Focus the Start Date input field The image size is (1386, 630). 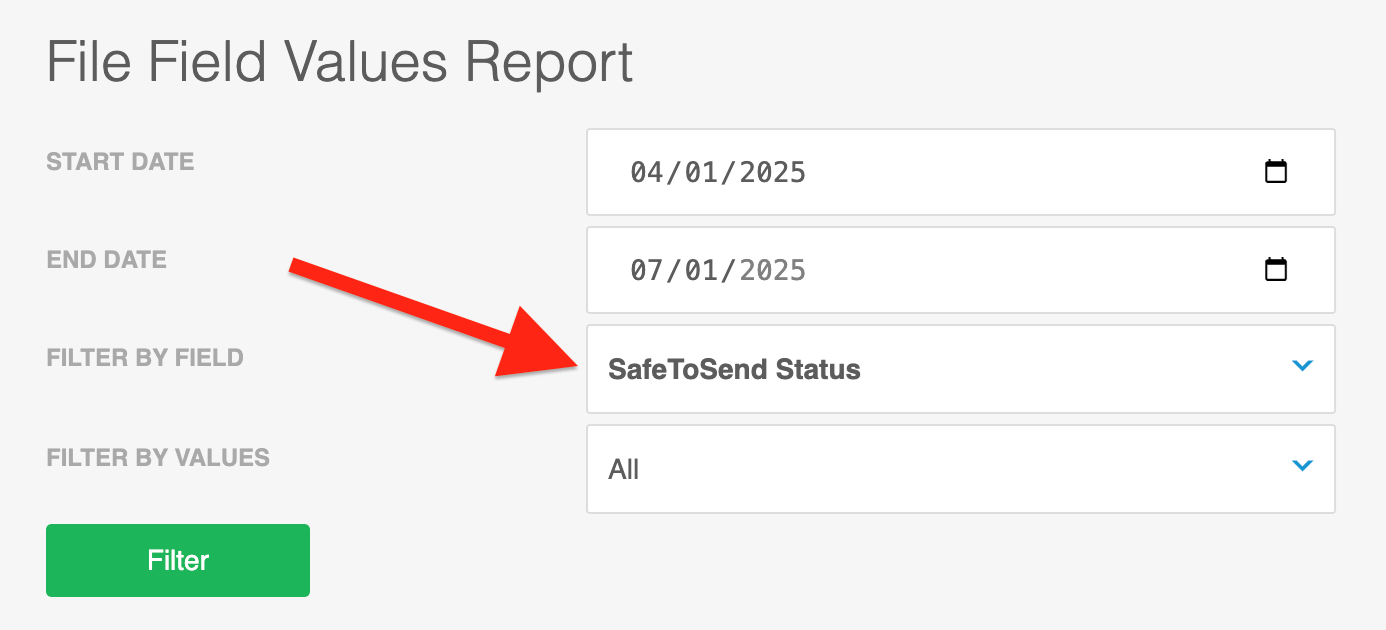[x=961, y=172]
